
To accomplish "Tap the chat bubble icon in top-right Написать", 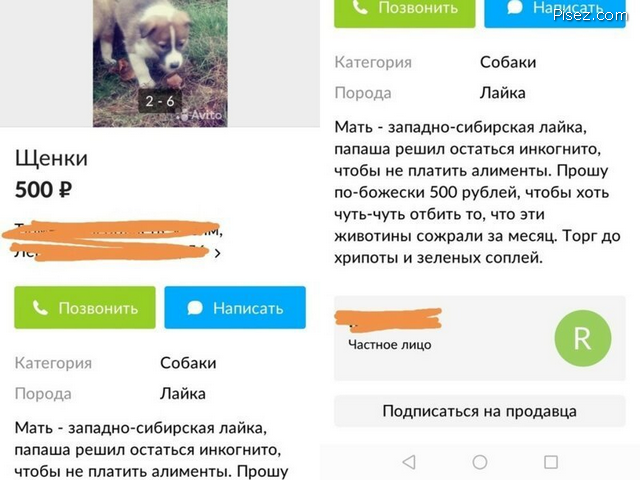I will (515, 7).
